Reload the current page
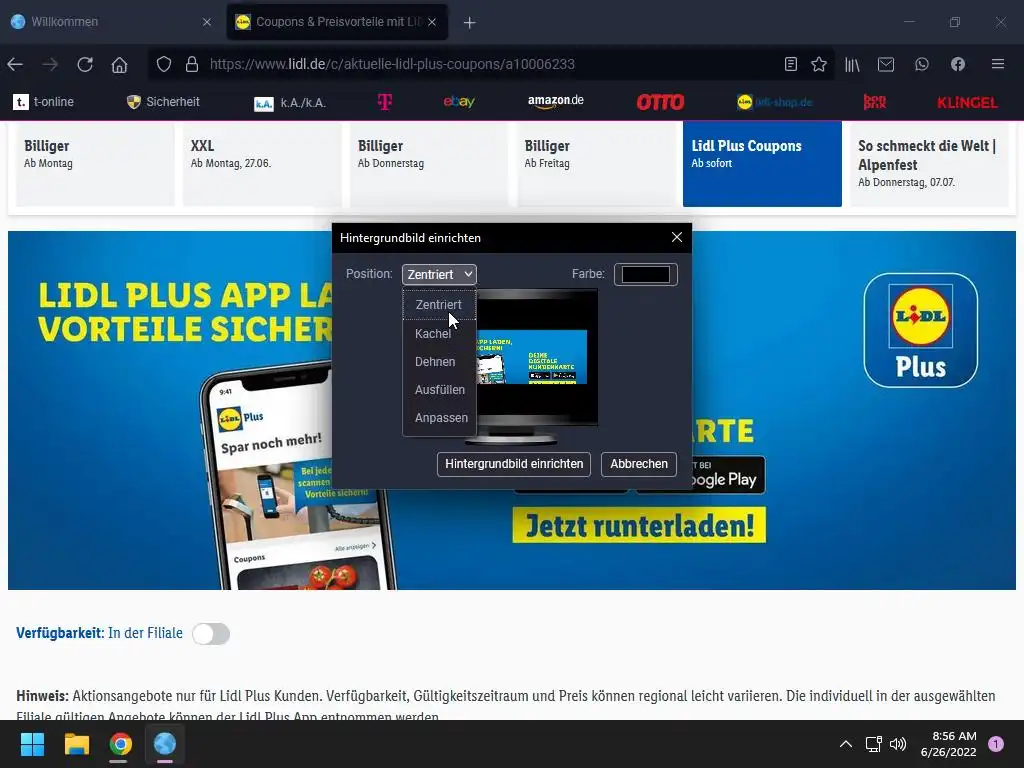Viewport: 1024px width, 768px height. point(85,64)
